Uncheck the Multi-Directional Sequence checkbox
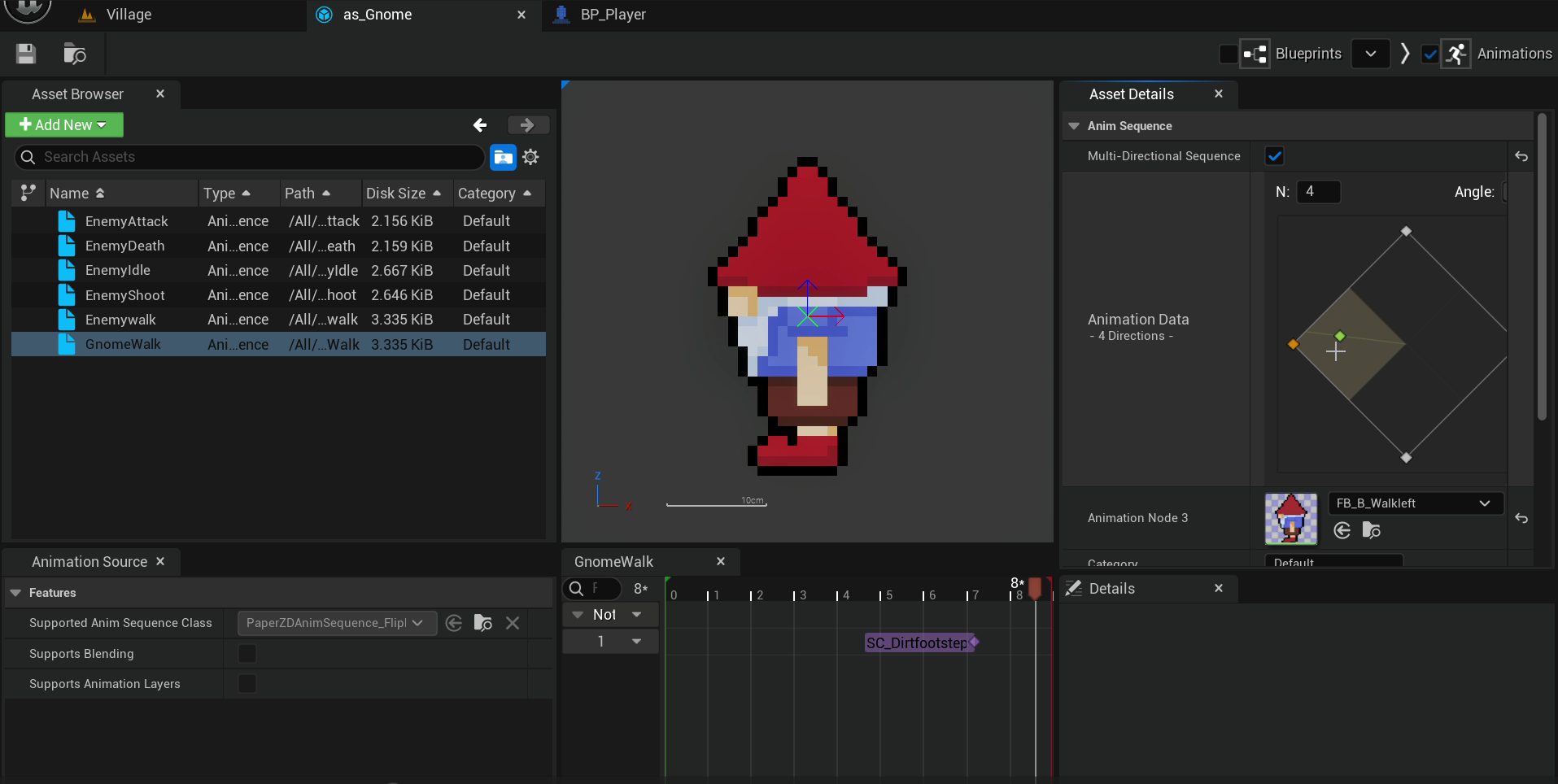Image resolution: width=1558 pixels, height=784 pixels. point(1274,156)
